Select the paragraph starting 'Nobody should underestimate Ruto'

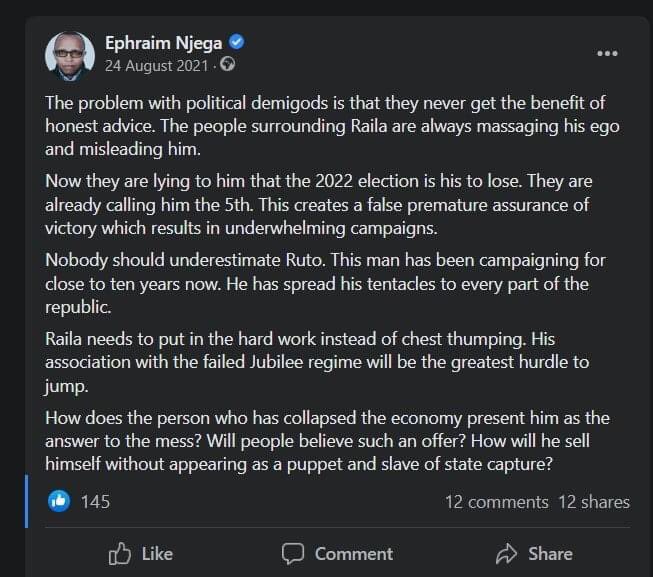coord(325,284)
